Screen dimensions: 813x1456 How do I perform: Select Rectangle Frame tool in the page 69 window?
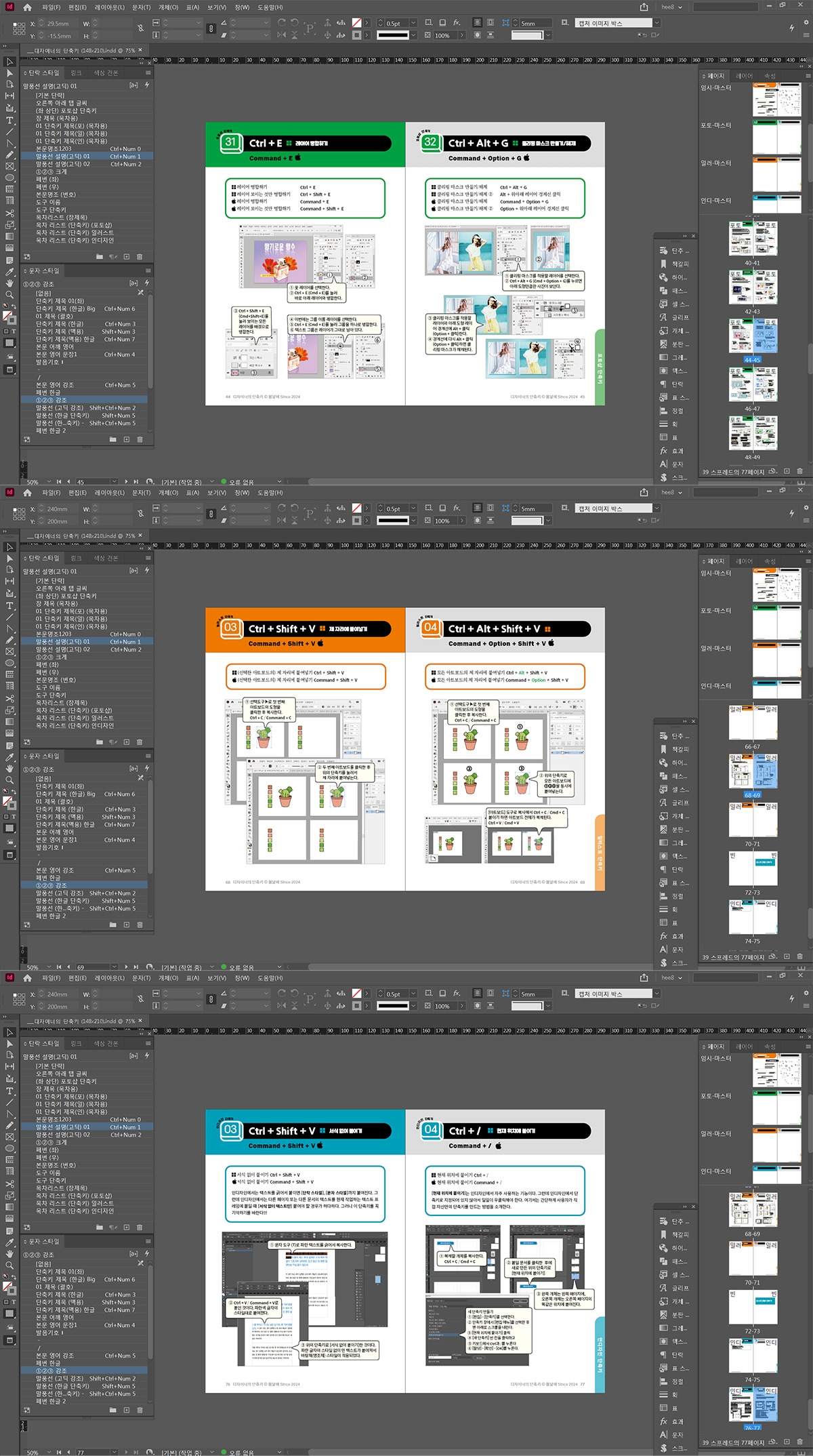coord(9,652)
